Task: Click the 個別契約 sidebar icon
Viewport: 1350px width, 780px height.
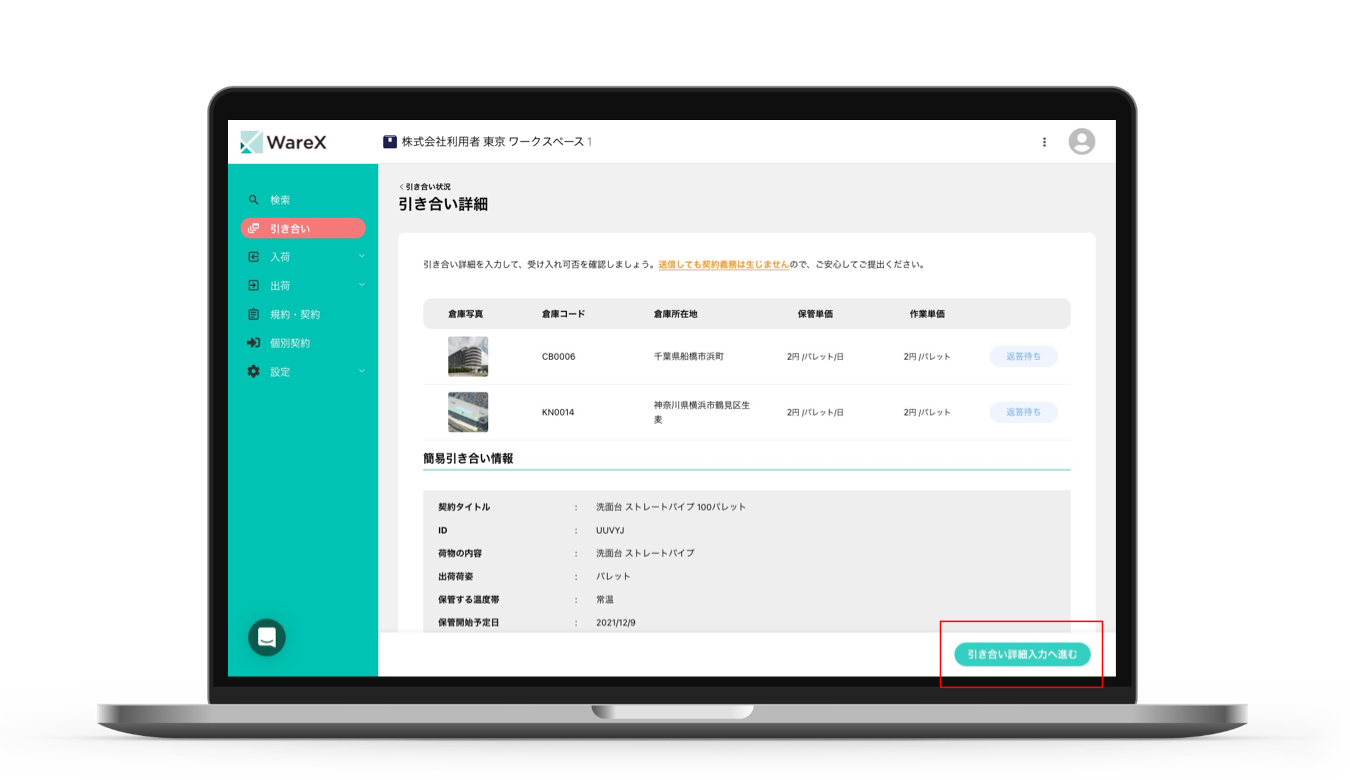Action: 253,343
